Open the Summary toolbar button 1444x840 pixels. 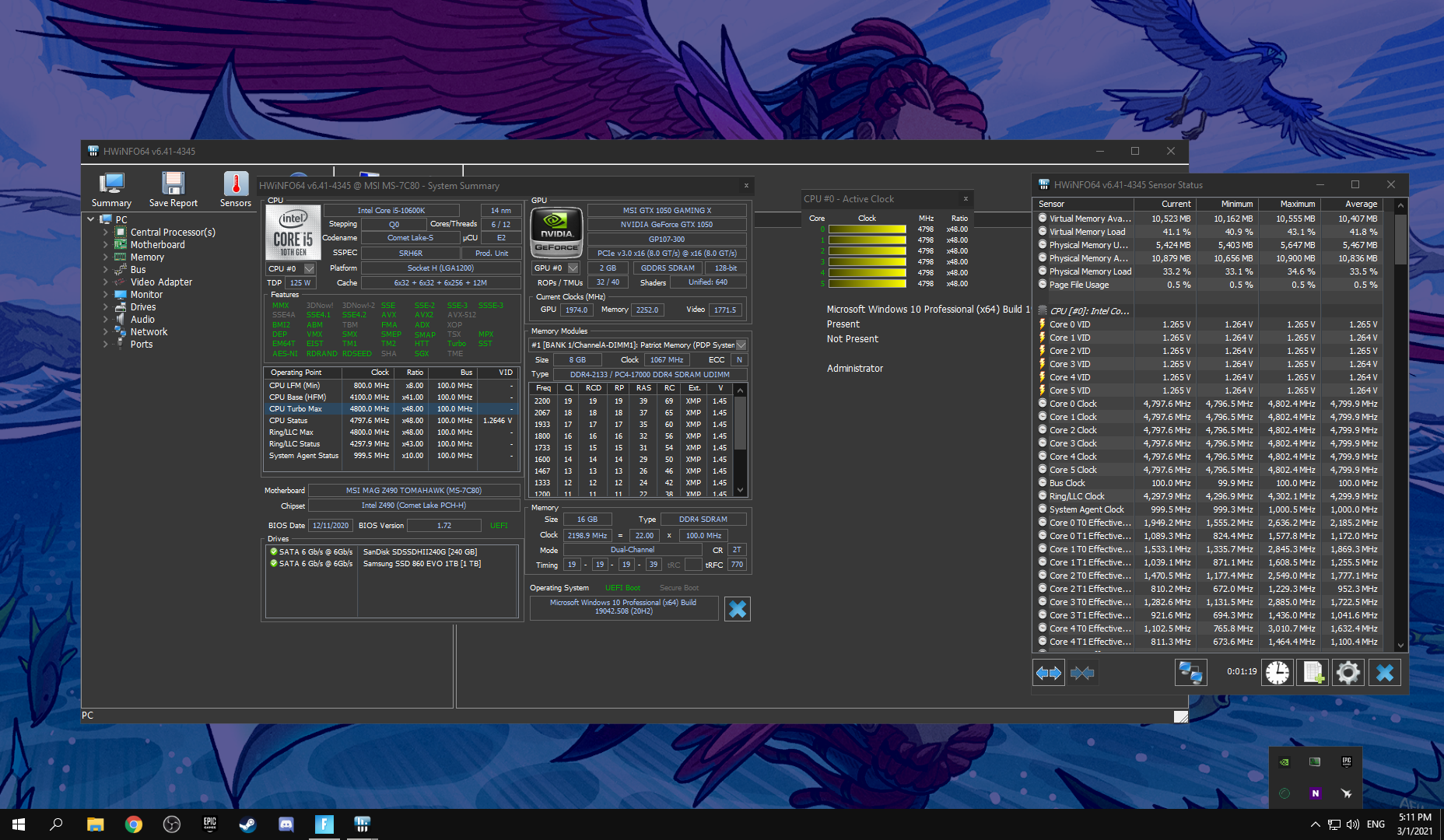(111, 190)
